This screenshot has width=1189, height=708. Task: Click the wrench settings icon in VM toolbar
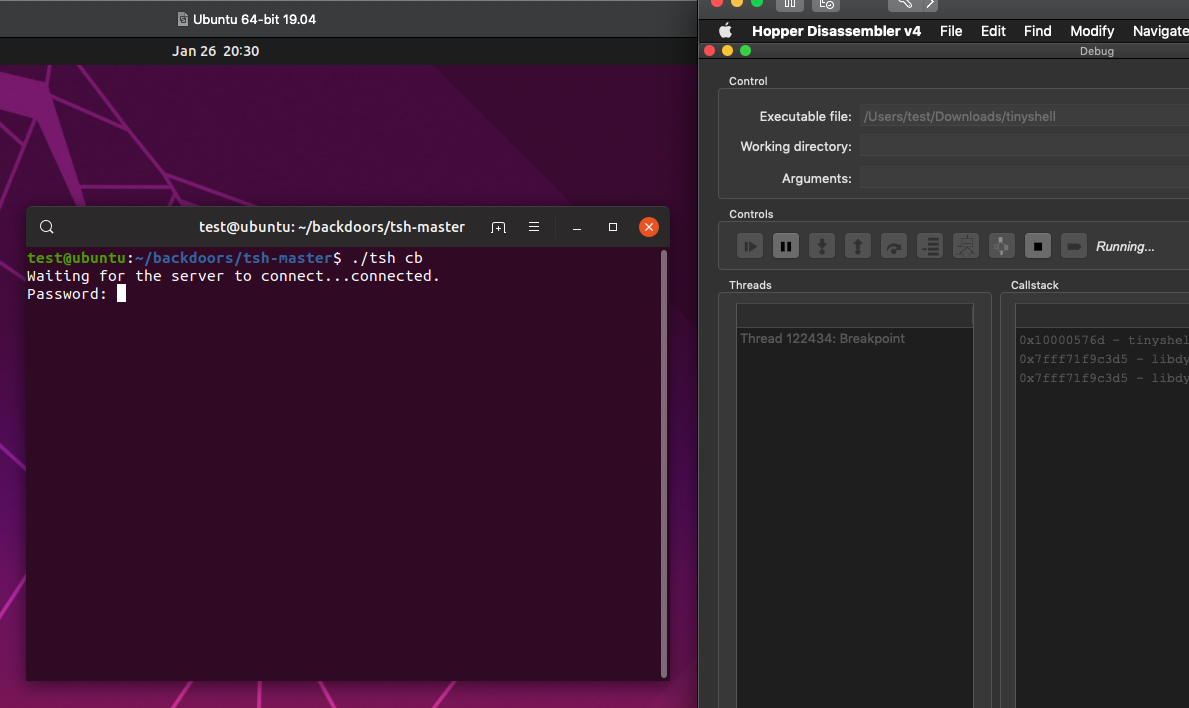[x=905, y=5]
